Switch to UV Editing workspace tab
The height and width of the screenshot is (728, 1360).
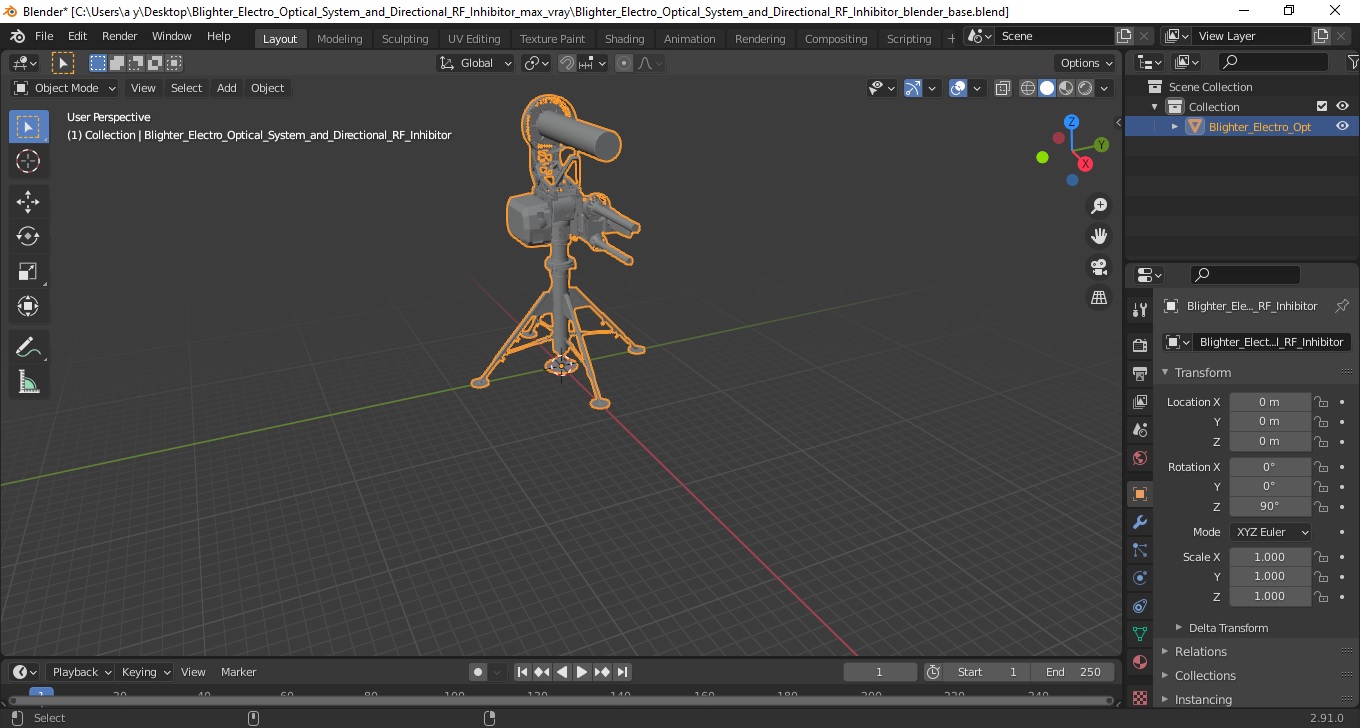[x=474, y=39]
